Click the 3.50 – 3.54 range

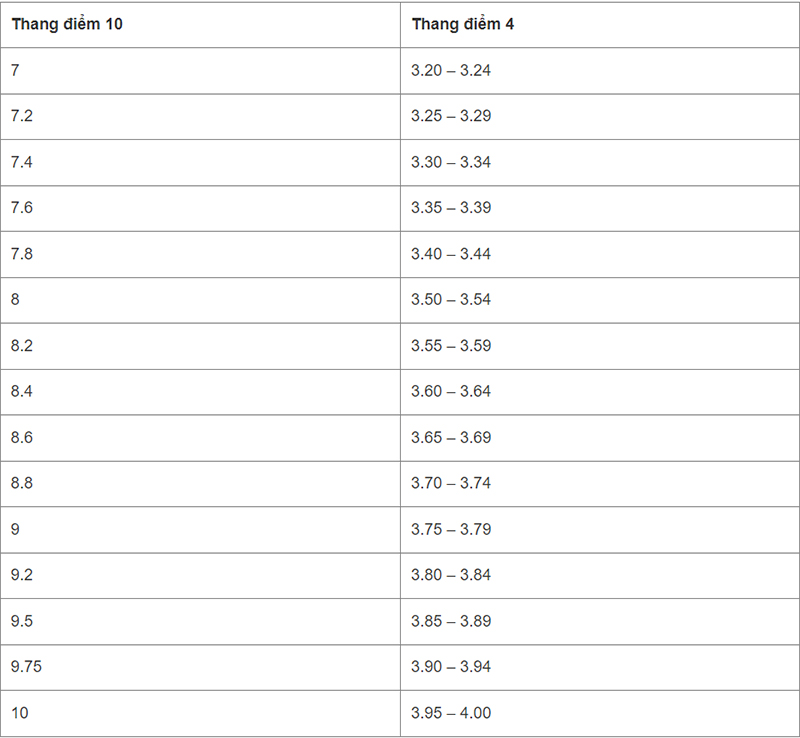click(x=599, y=301)
